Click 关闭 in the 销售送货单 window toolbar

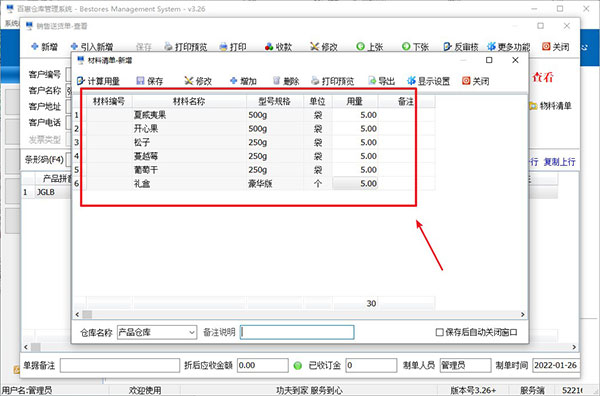pyautogui.click(x=556, y=47)
